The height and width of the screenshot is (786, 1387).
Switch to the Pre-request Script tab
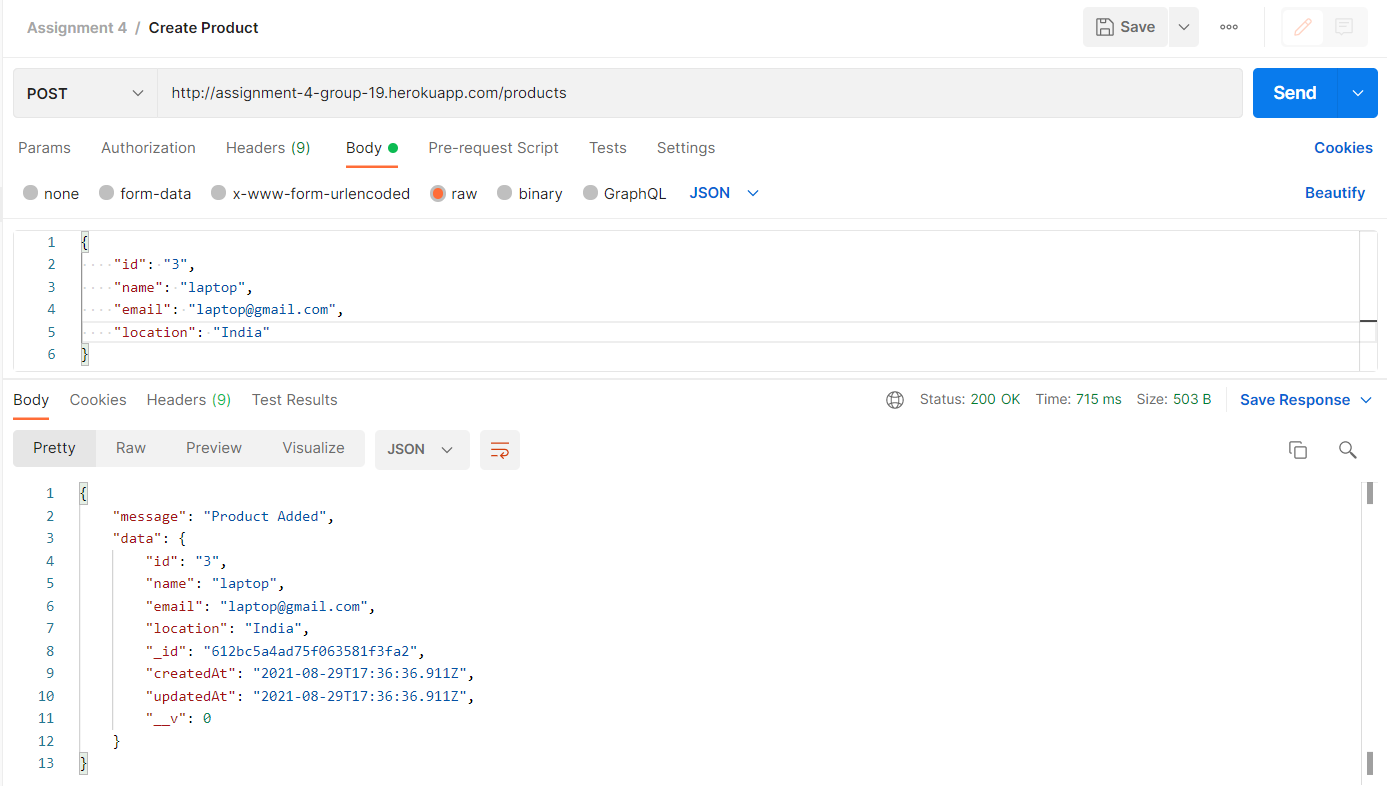(x=493, y=147)
